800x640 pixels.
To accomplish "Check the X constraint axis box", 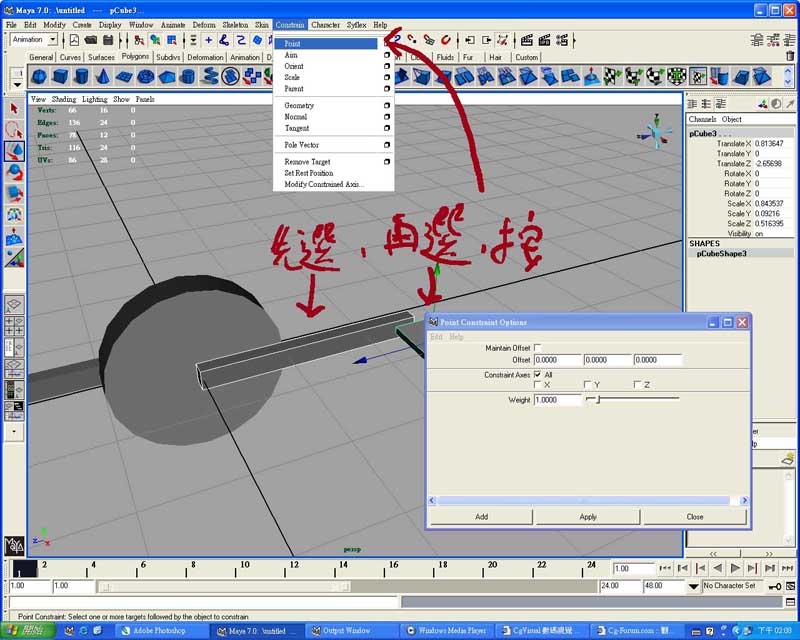I will point(537,384).
